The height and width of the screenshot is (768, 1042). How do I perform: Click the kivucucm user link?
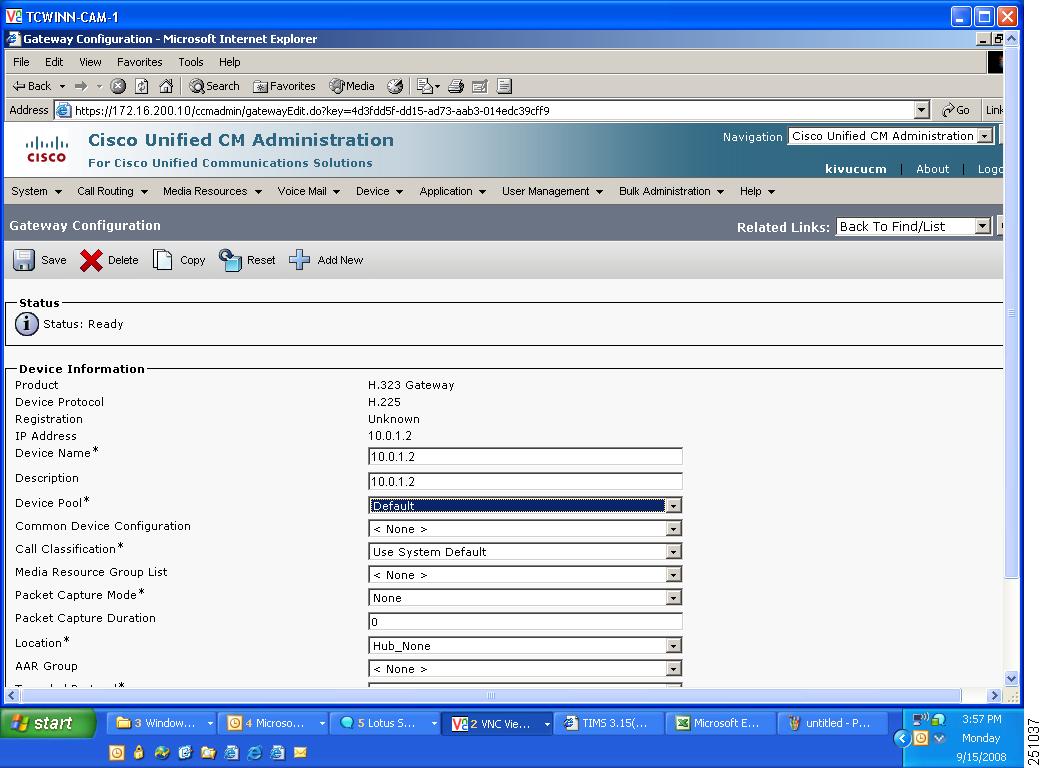[x=855, y=169]
